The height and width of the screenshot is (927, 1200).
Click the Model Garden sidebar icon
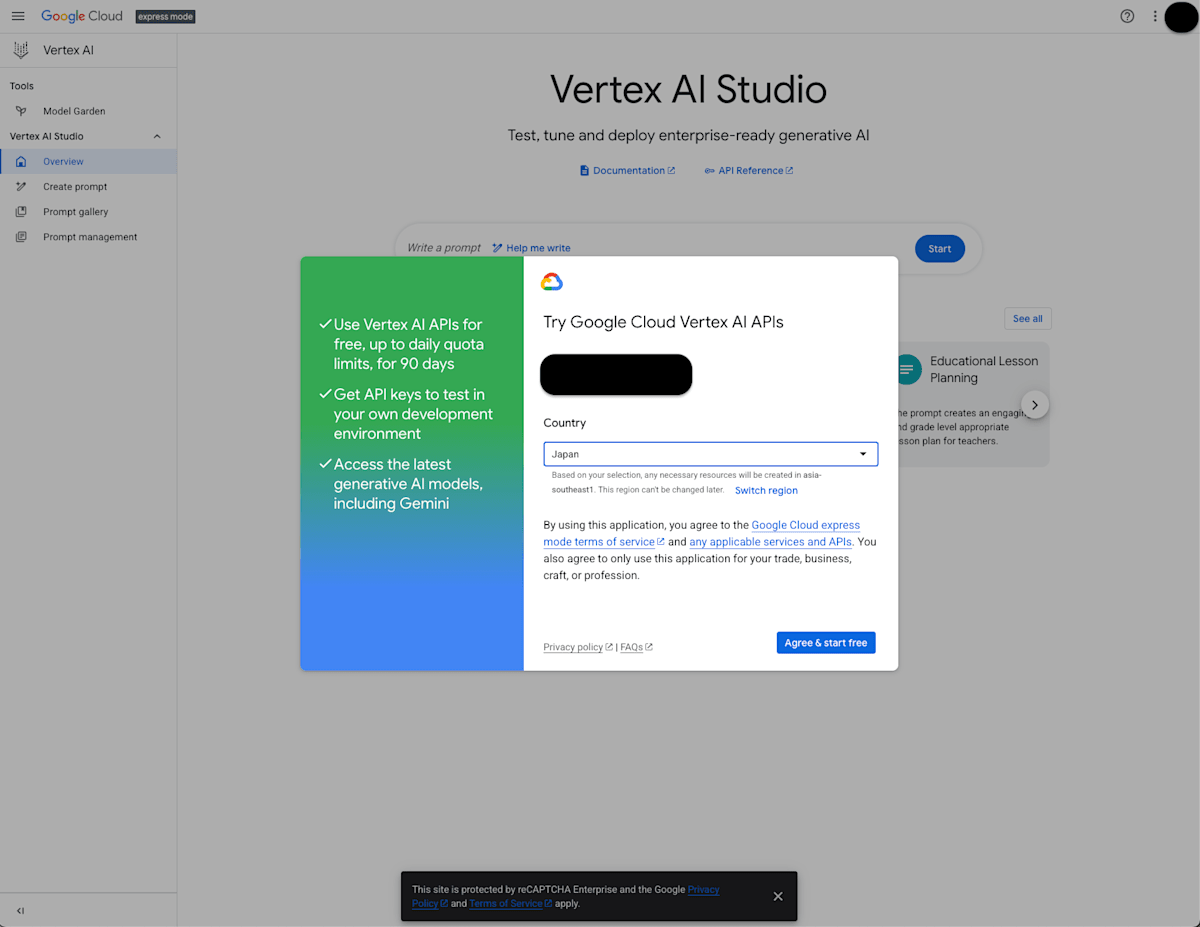(21, 111)
